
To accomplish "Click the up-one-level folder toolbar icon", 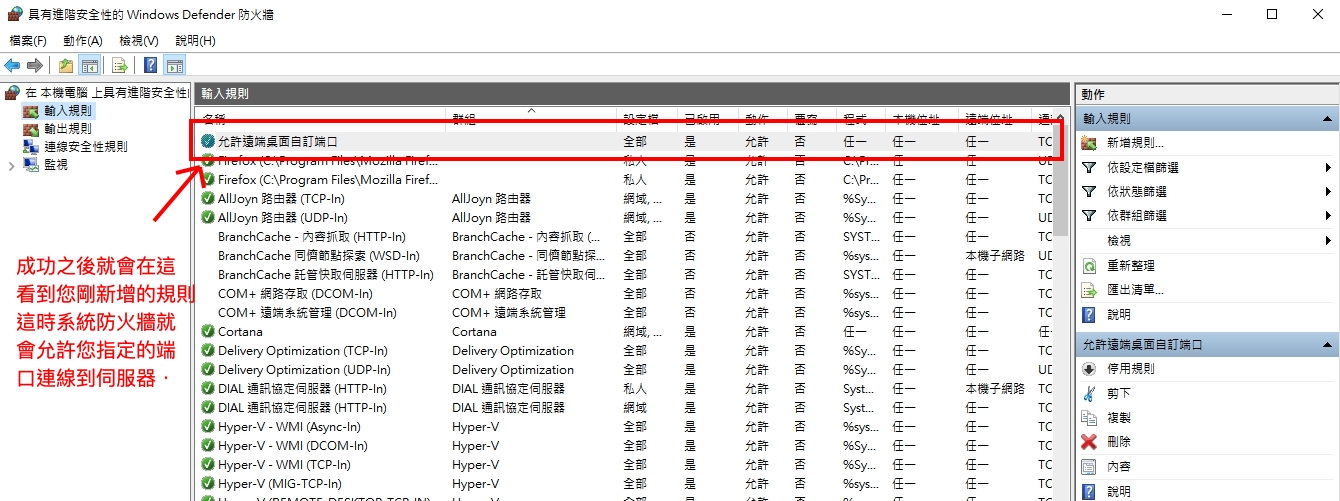I will coord(66,66).
